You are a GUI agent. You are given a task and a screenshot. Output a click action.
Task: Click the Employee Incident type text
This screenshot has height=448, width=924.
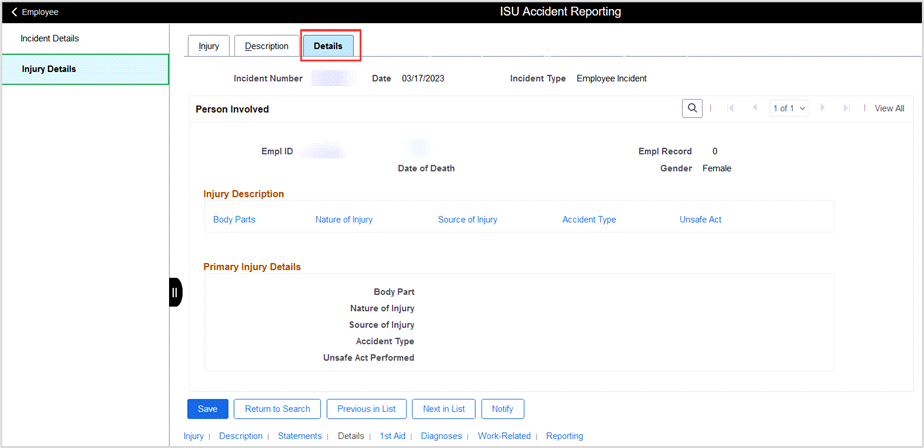tap(612, 78)
